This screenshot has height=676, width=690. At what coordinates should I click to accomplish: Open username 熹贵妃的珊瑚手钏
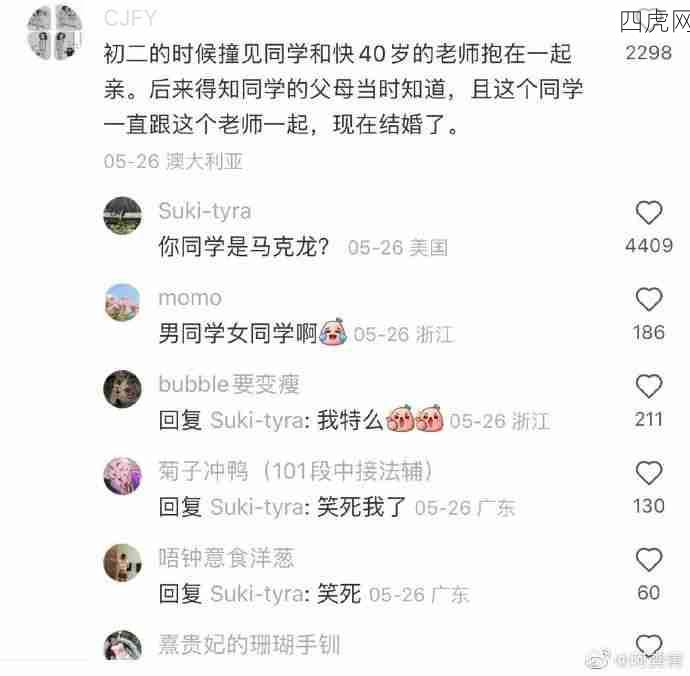pos(250,645)
